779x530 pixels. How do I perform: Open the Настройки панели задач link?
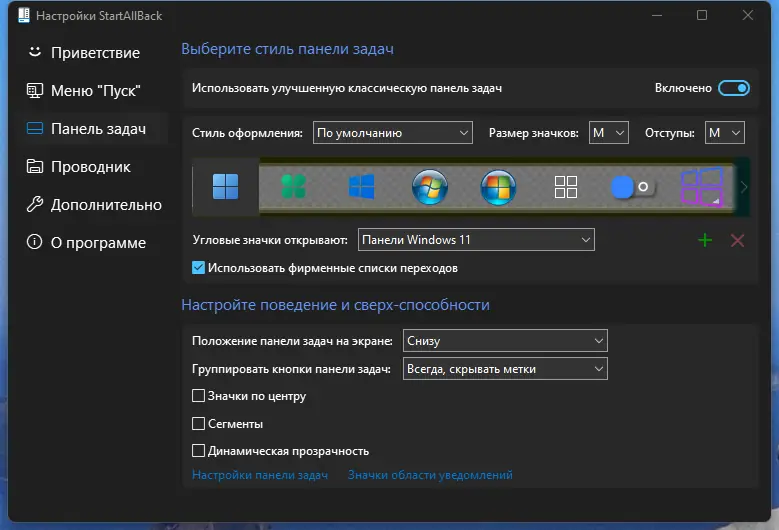click(x=260, y=475)
